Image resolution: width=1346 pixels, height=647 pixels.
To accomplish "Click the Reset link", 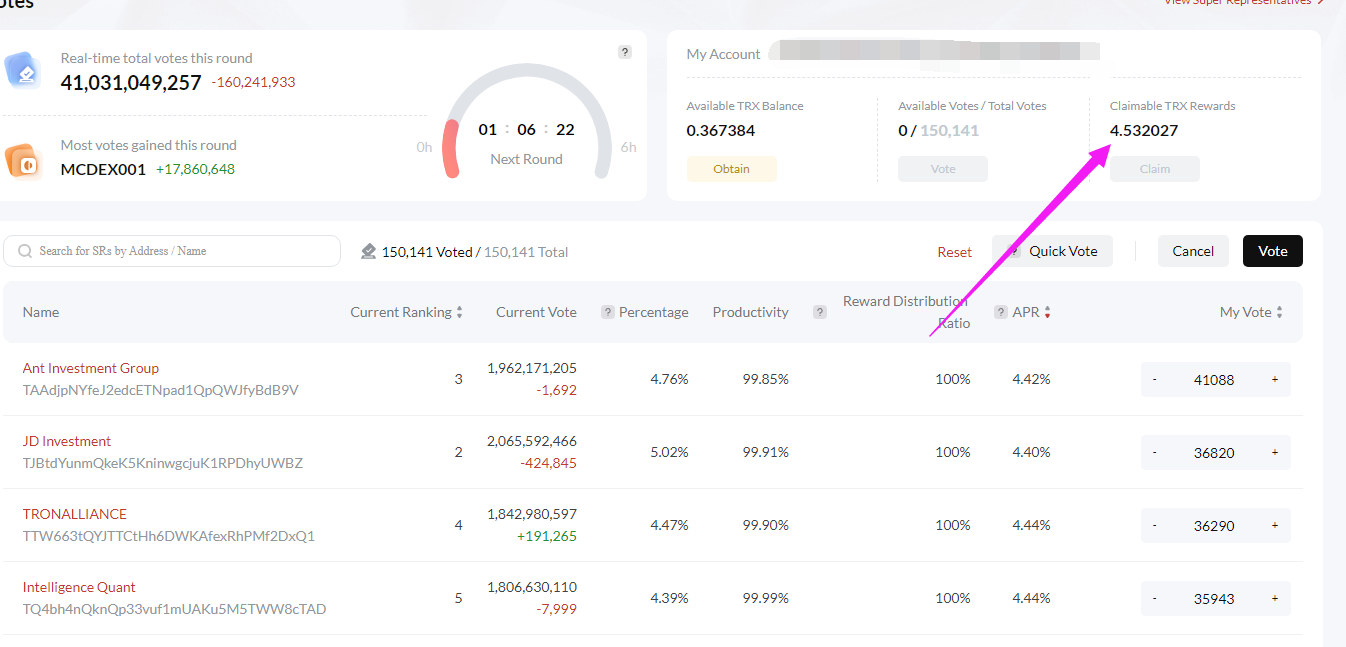I will click(955, 252).
